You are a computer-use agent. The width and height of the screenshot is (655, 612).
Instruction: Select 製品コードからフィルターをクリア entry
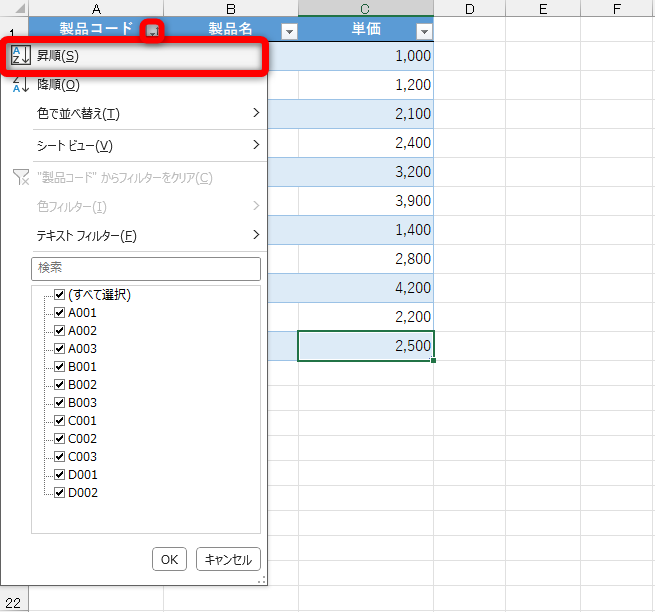pos(134,178)
